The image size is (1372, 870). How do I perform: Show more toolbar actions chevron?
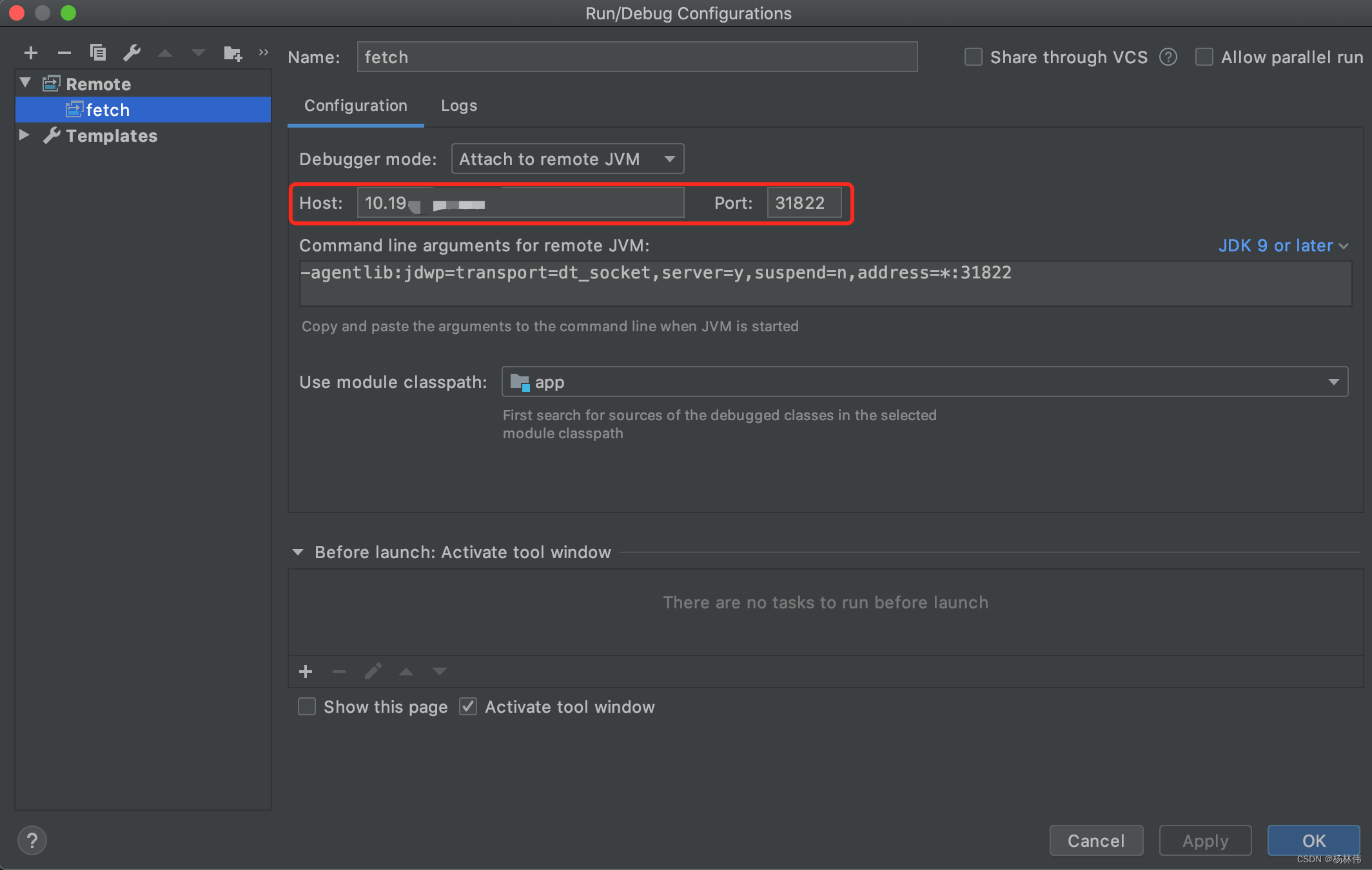click(x=263, y=53)
